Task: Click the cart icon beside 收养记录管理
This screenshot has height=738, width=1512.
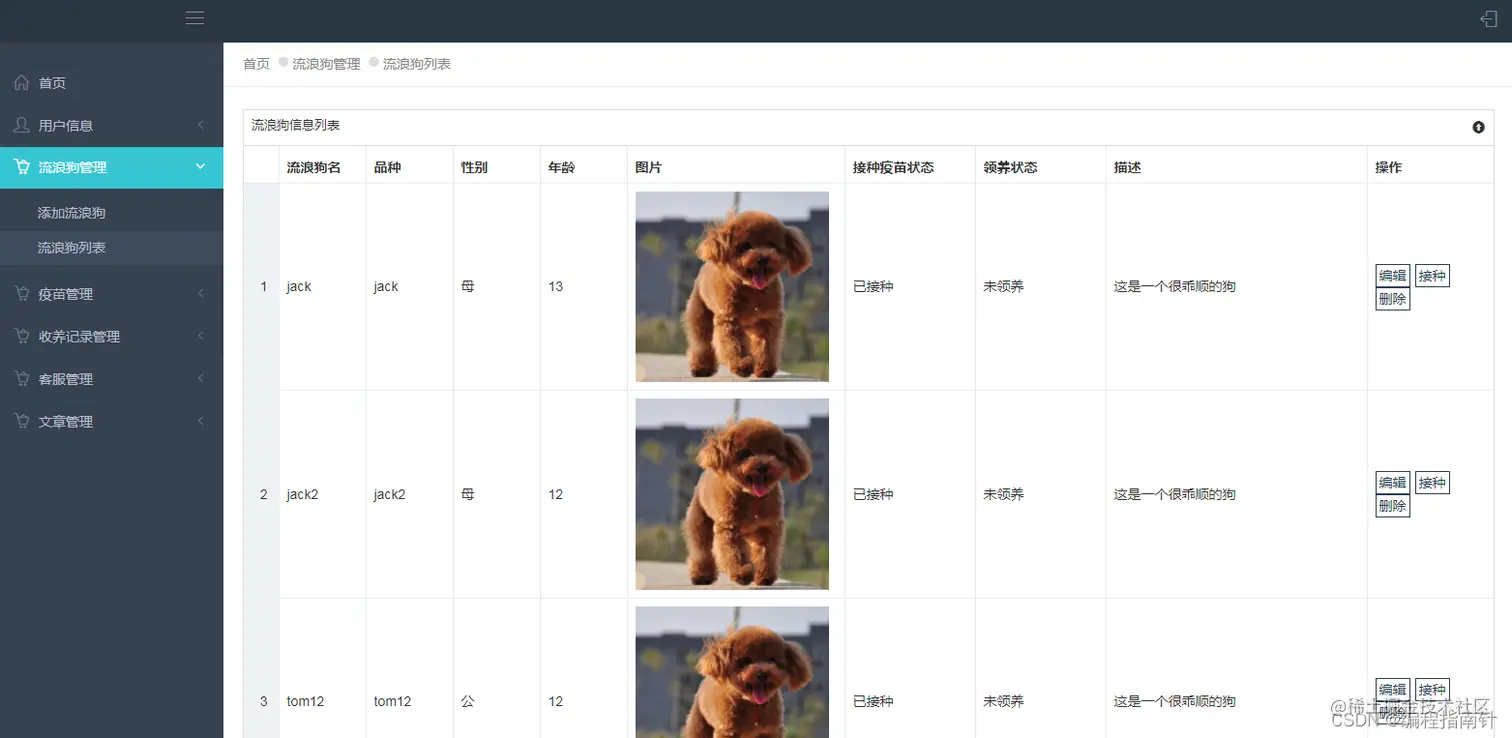Action: (x=22, y=336)
